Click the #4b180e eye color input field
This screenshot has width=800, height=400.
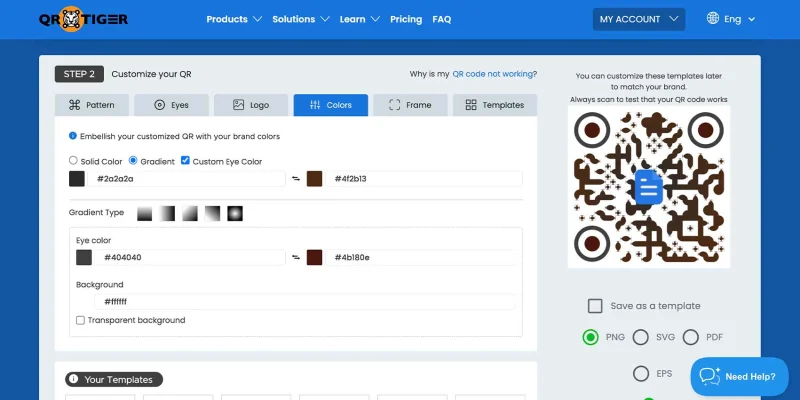(420, 257)
